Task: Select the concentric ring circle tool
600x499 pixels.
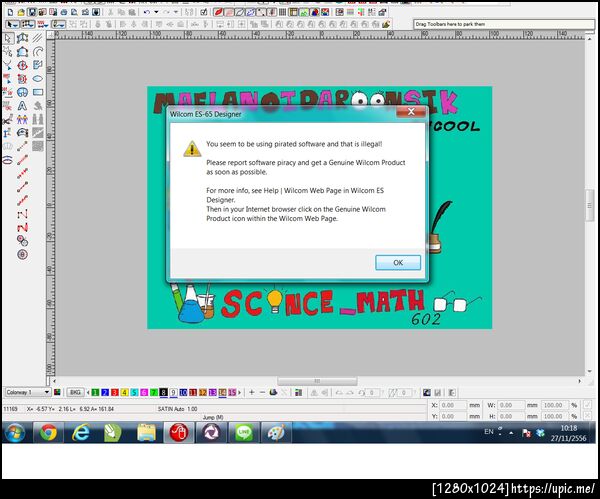Action: (23, 254)
